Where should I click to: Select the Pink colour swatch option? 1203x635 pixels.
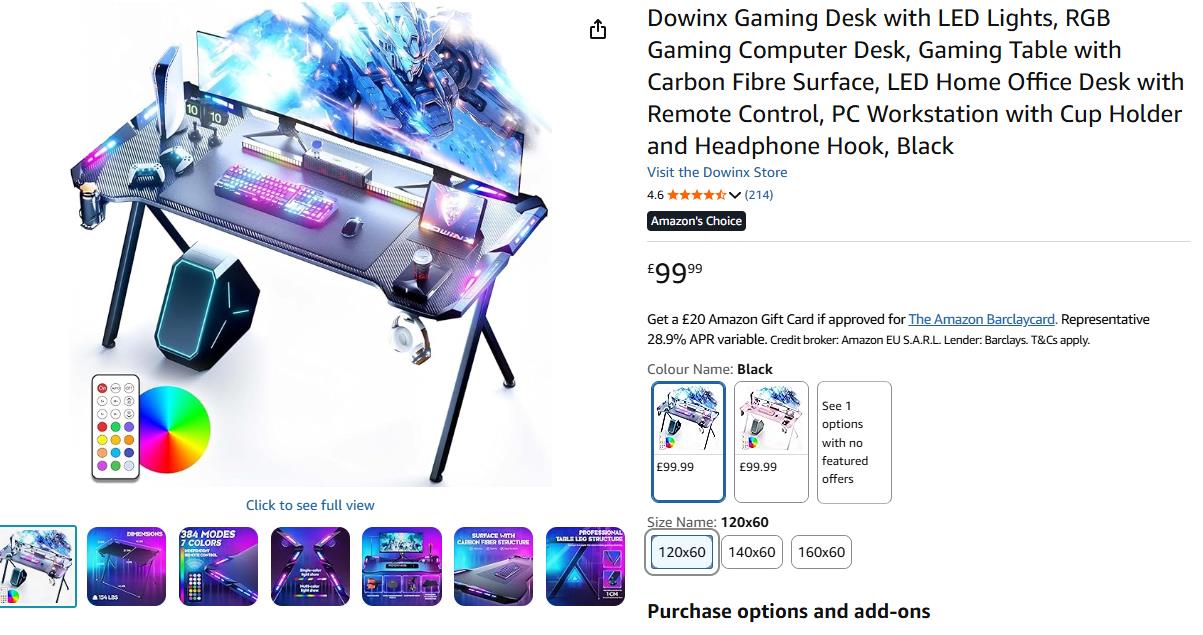(x=771, y=441)
